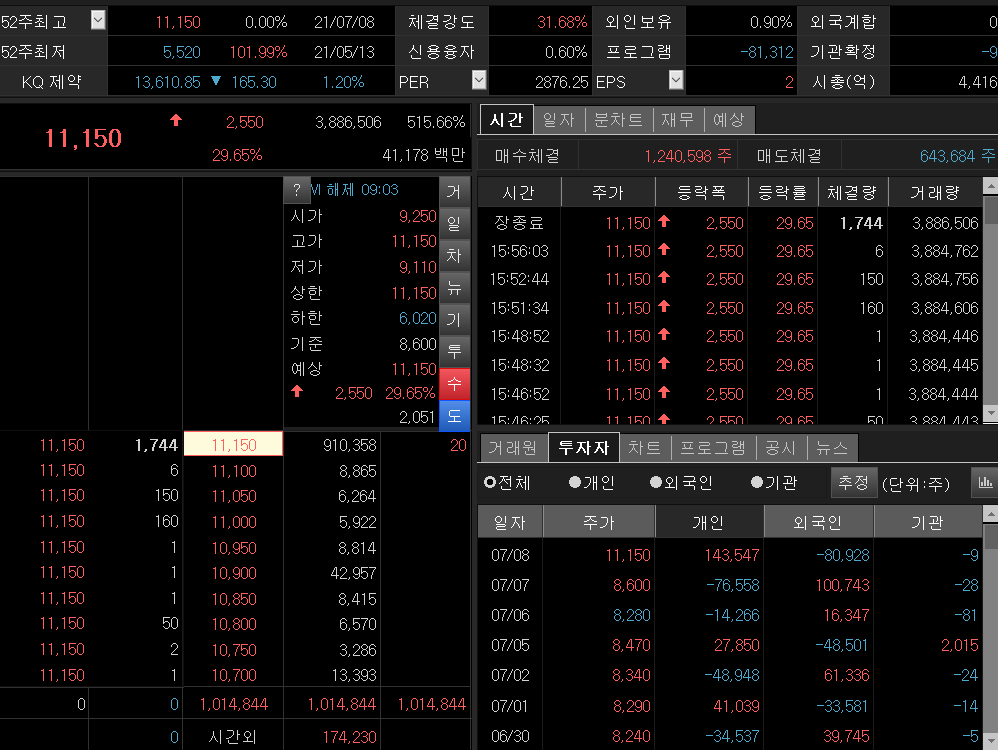Click the 11,100 order book price
The height and width of the screenshot is (750, 998).
coord(234,471)
